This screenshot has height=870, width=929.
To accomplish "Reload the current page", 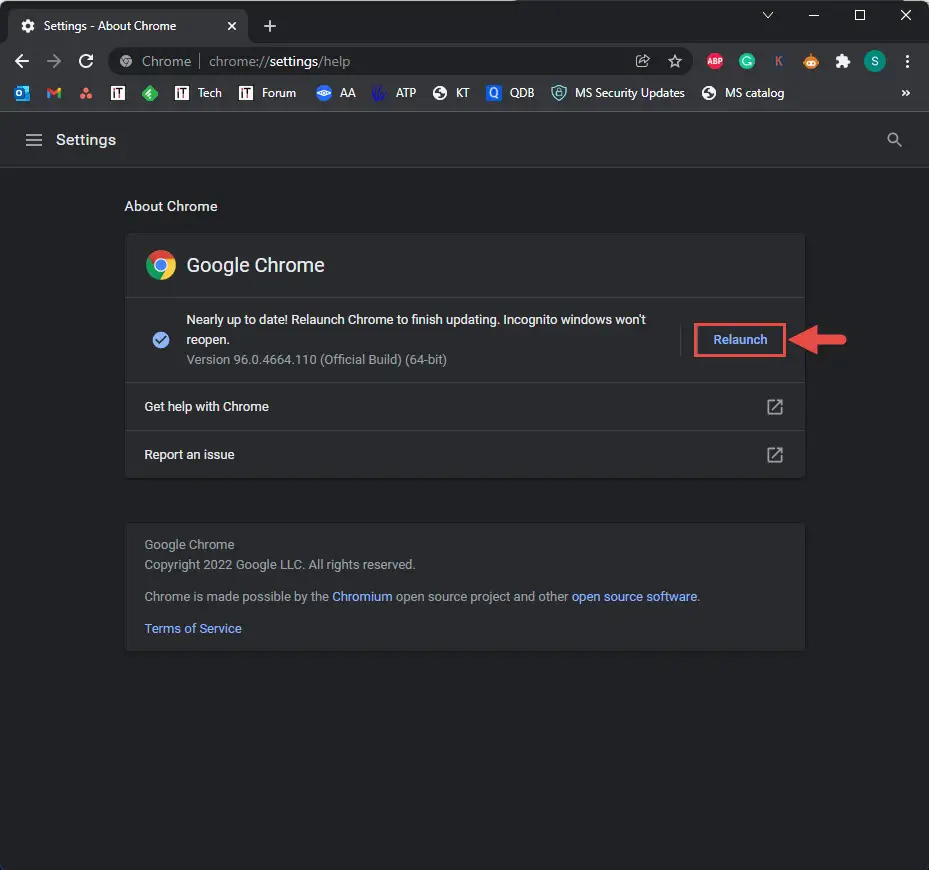I will (x=86, y=61).
